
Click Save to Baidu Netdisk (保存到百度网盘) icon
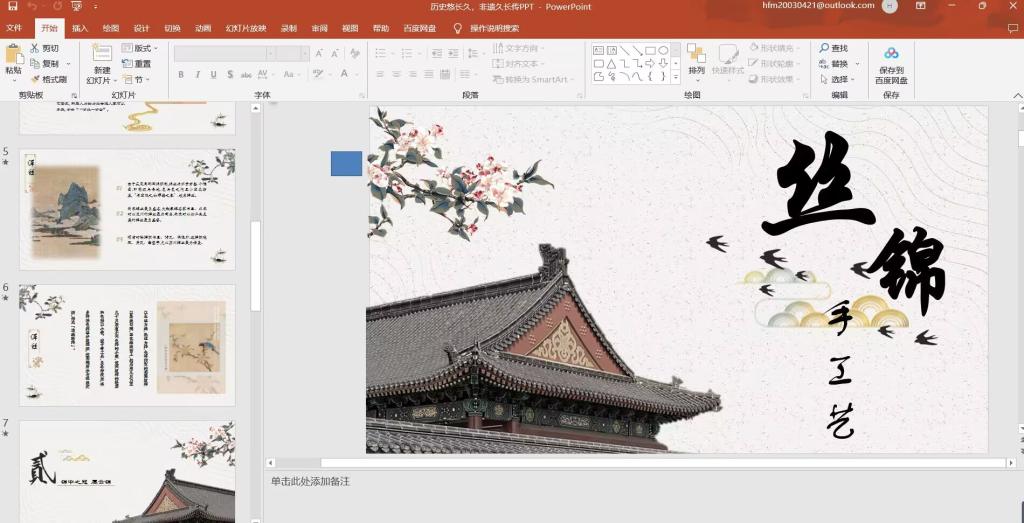point(891,54)
